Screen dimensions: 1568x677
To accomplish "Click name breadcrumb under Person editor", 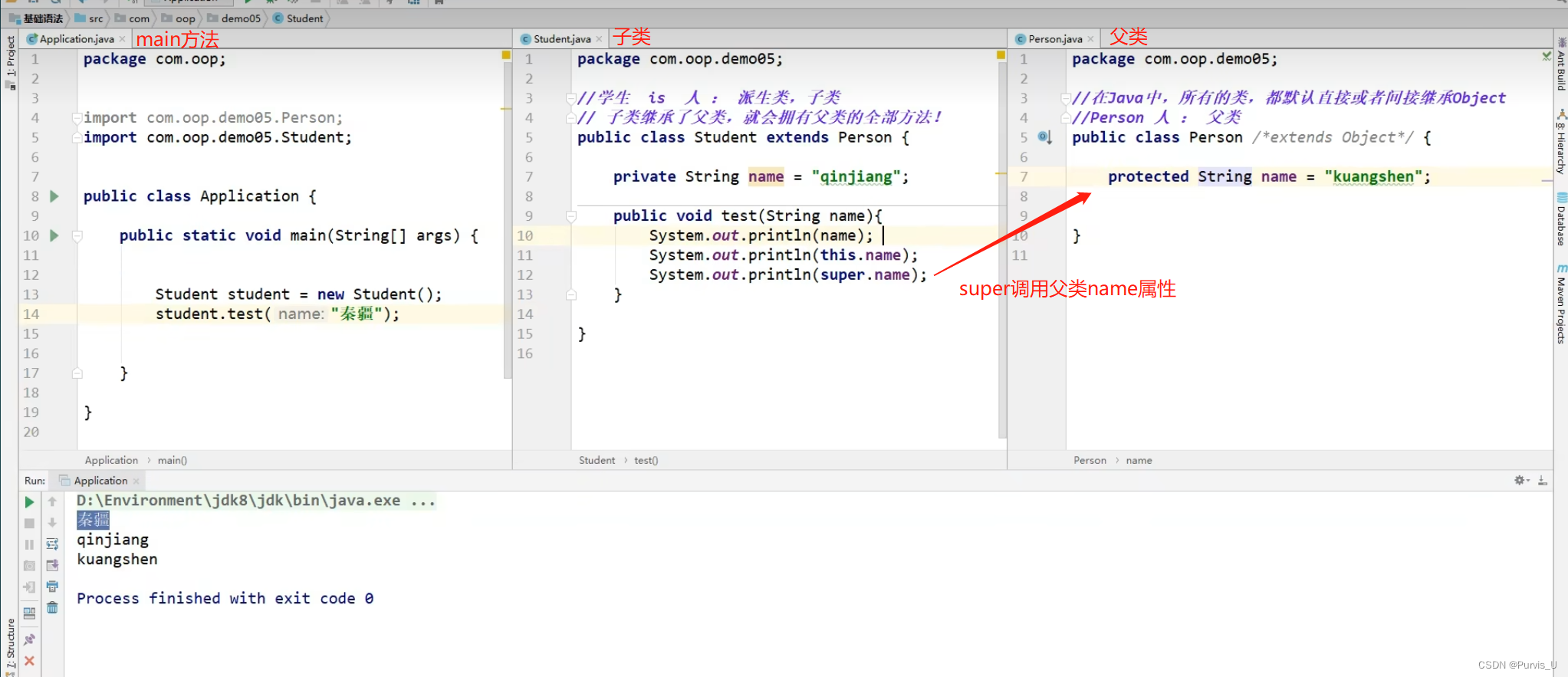I will 1139,460.
